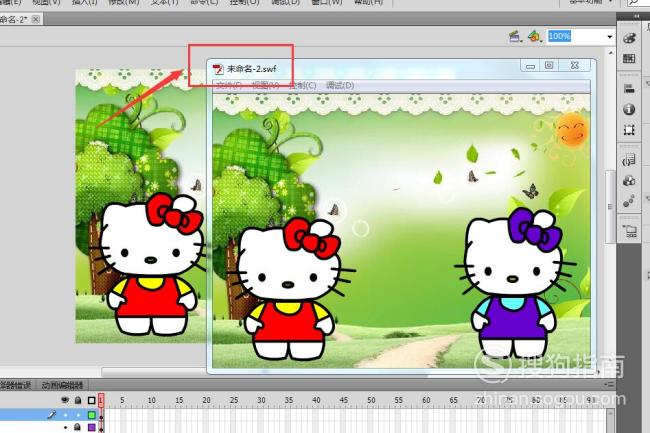Open the Debug menu in main menu bar

(285, 2)
